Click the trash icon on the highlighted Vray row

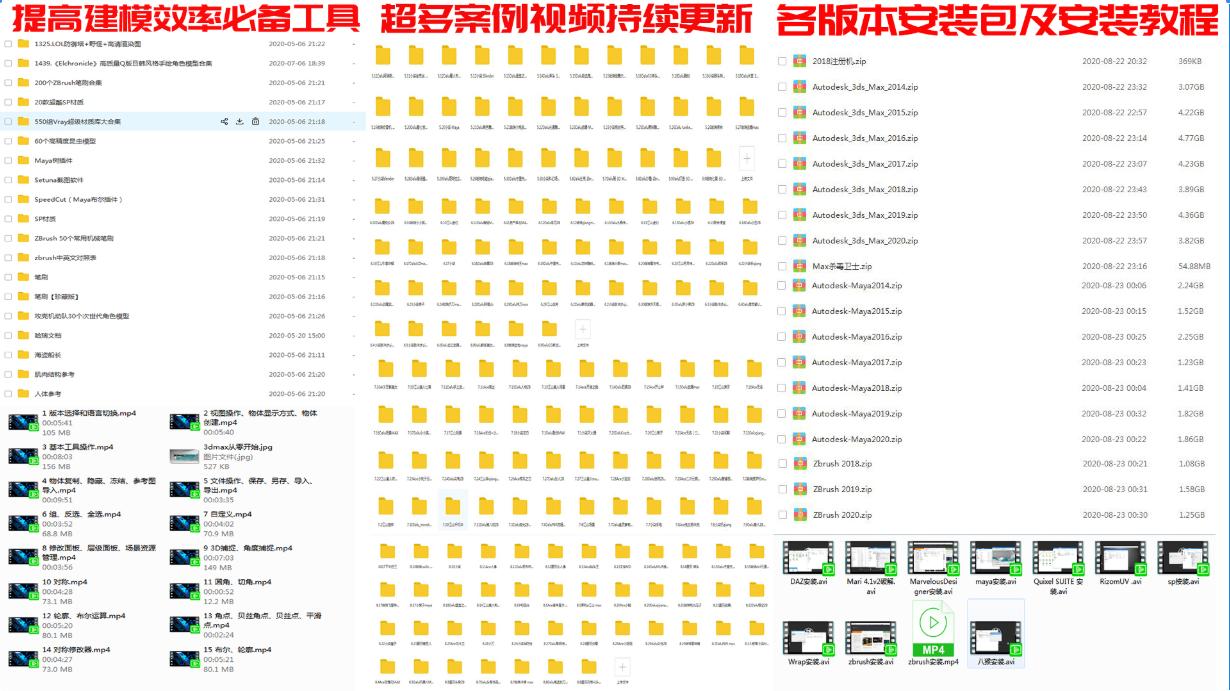coord(256,121)
